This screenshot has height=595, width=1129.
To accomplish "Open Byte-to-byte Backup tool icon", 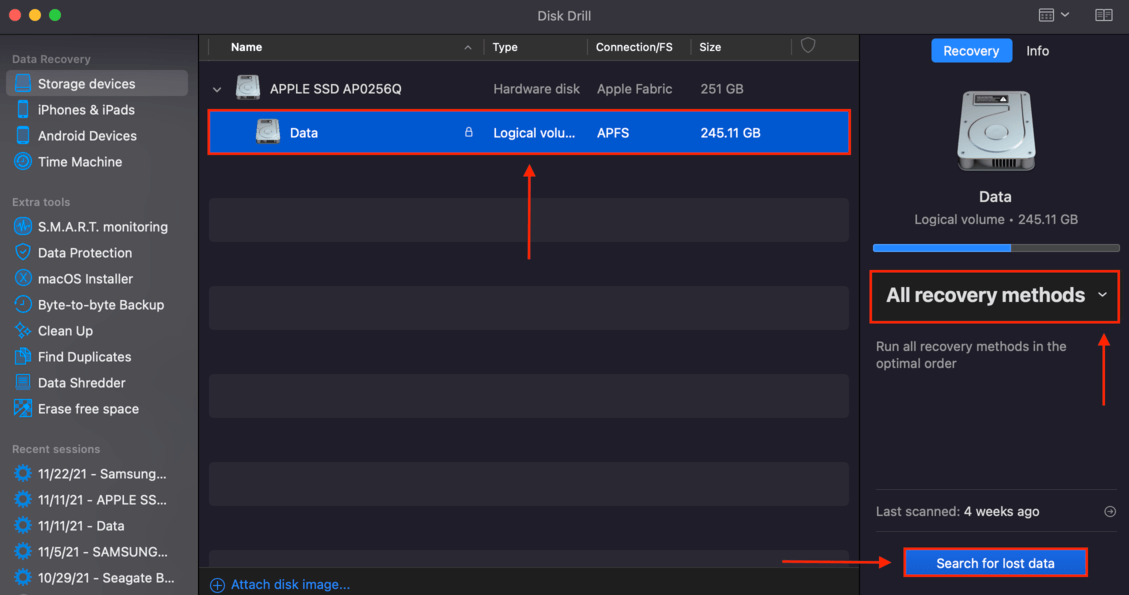I will click(23, 304).
